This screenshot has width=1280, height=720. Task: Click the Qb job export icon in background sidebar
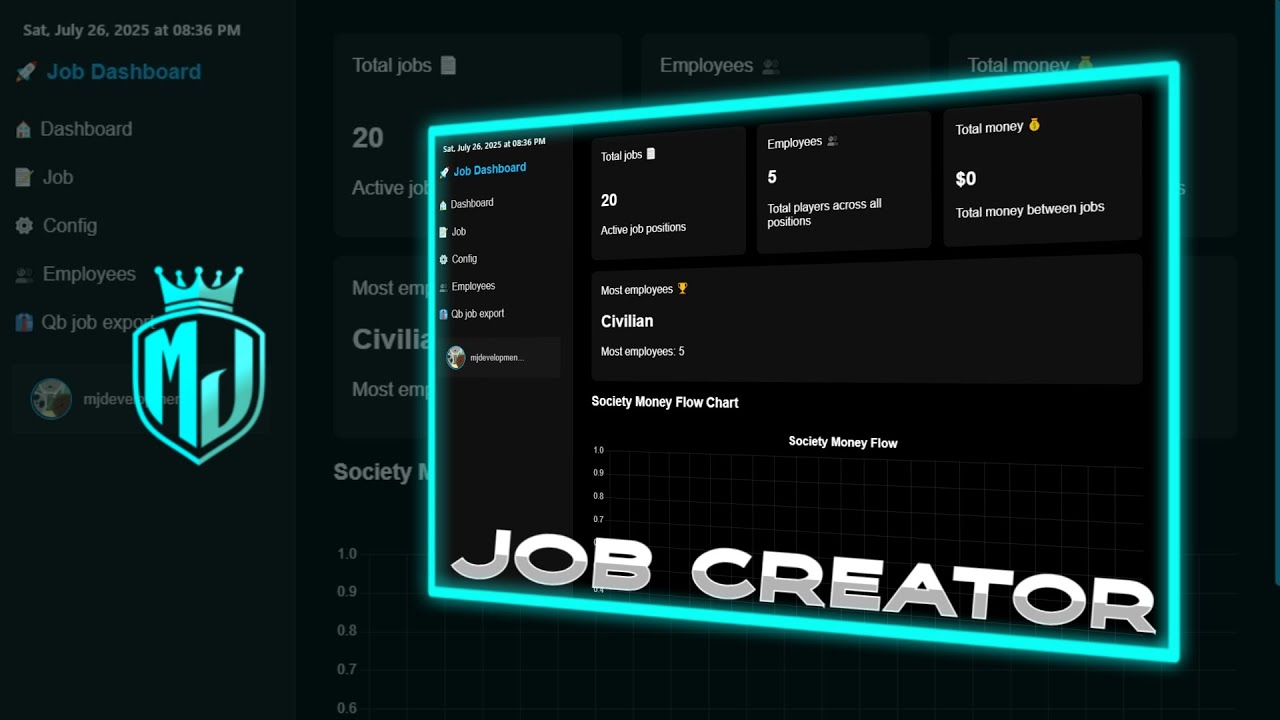click(x=24, y=322)
